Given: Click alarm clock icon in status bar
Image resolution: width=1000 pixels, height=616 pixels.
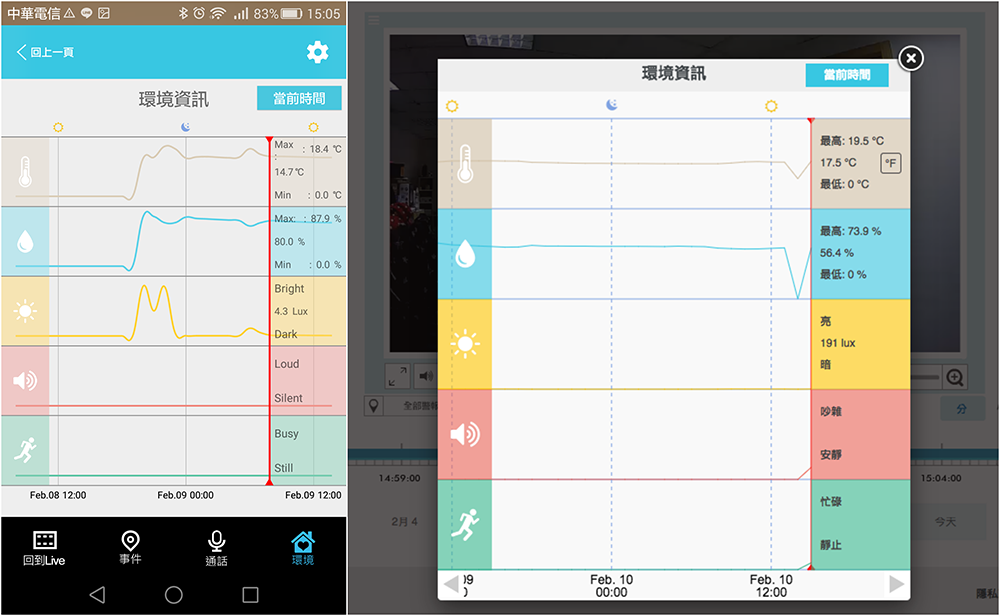Looking at the screenshot, I should coord(199,13).
